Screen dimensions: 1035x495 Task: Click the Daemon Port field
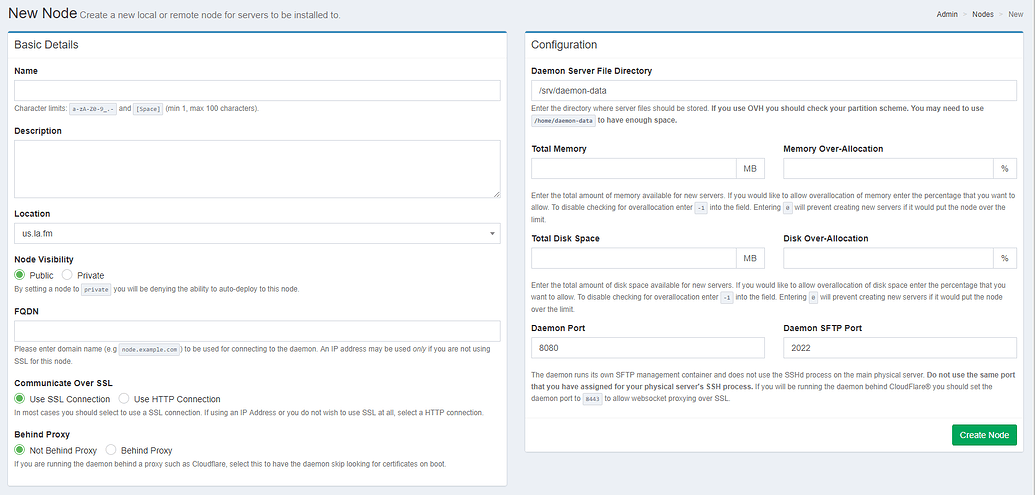click(648, 347)
